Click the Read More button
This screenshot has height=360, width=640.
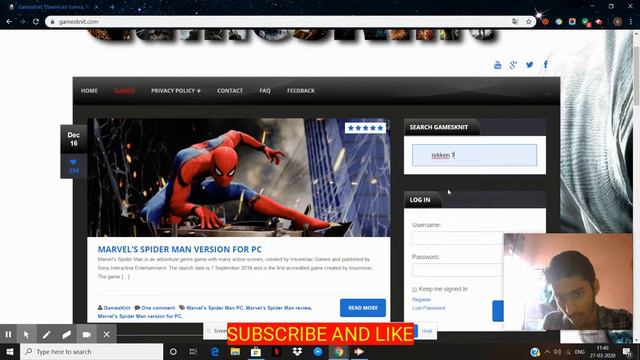point(363,308)
